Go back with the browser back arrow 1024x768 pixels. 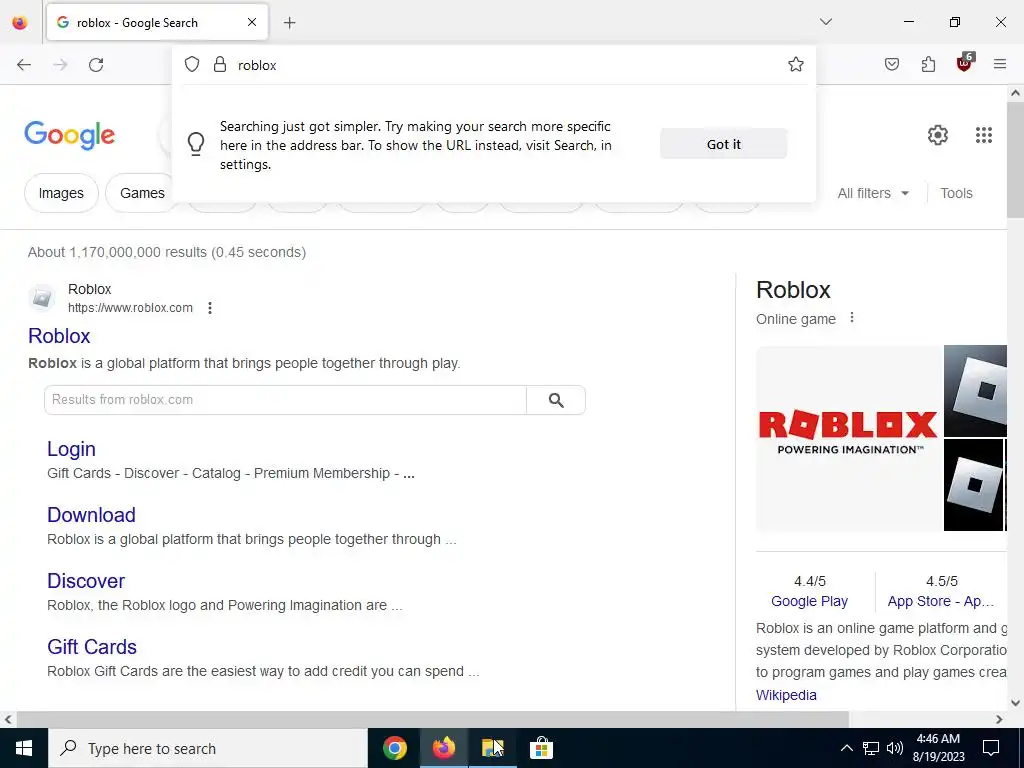(24, 65)
